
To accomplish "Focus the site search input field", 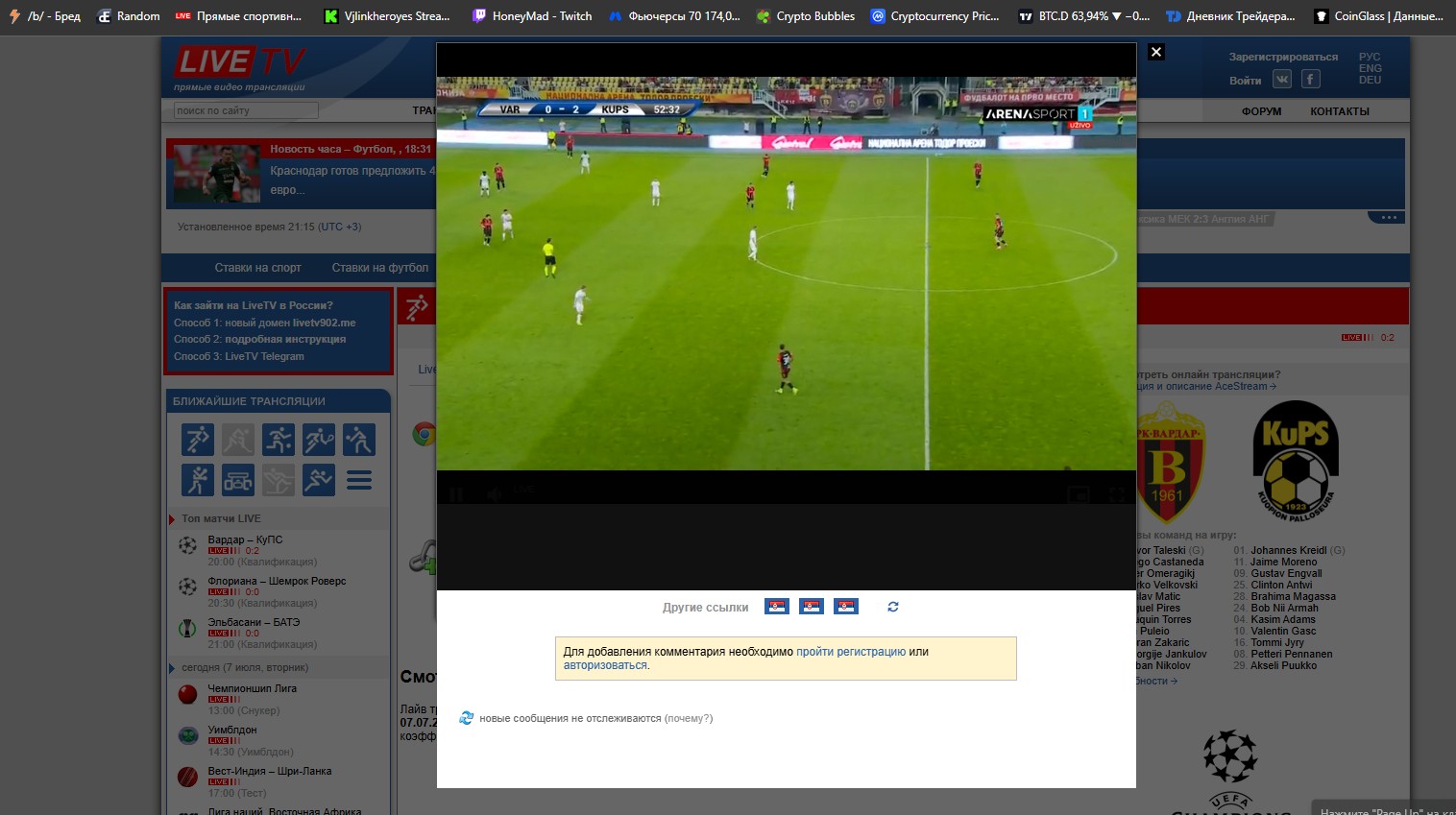I will coord(246,110).
